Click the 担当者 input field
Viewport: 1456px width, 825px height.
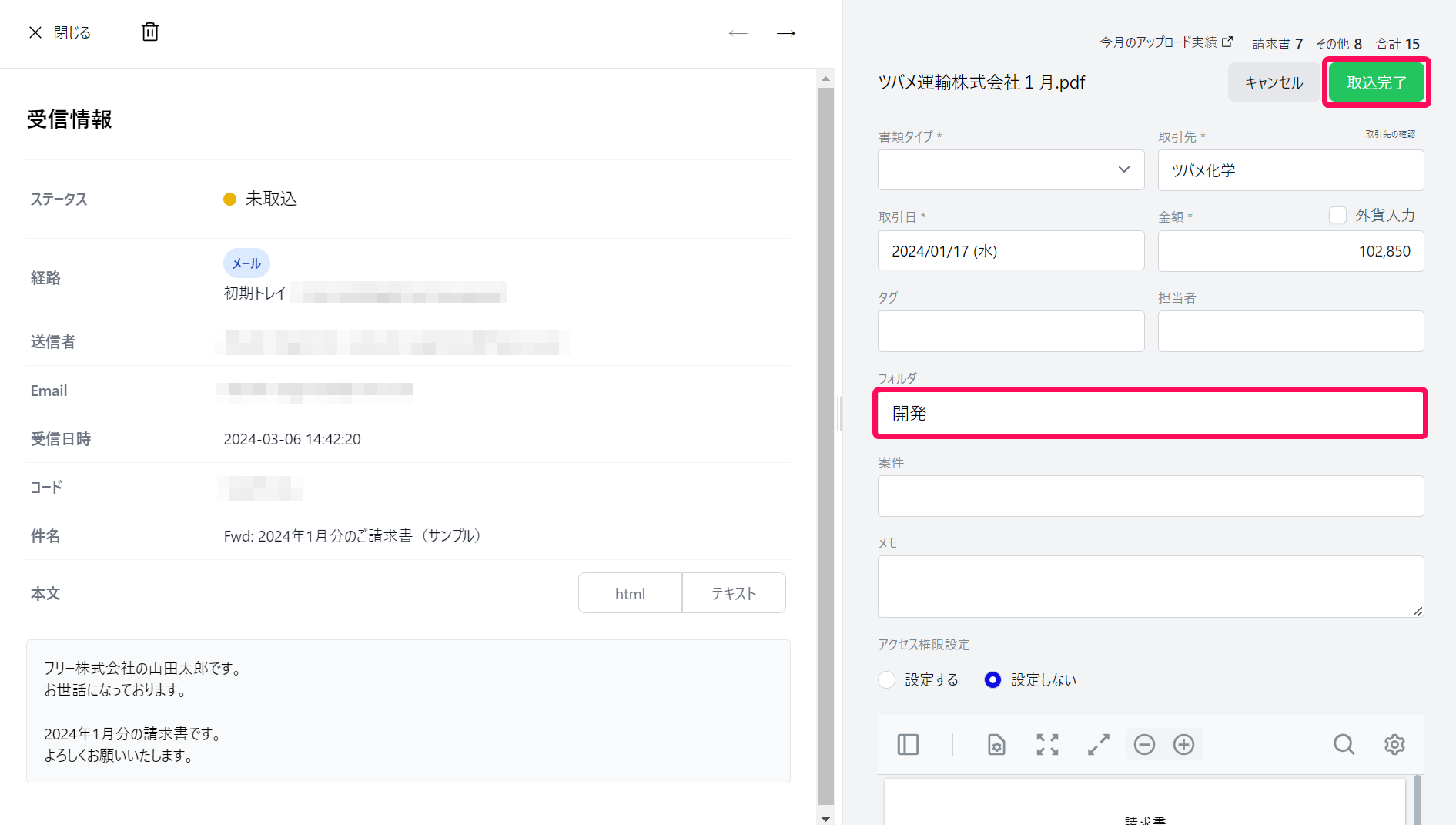click(1290, 331)
